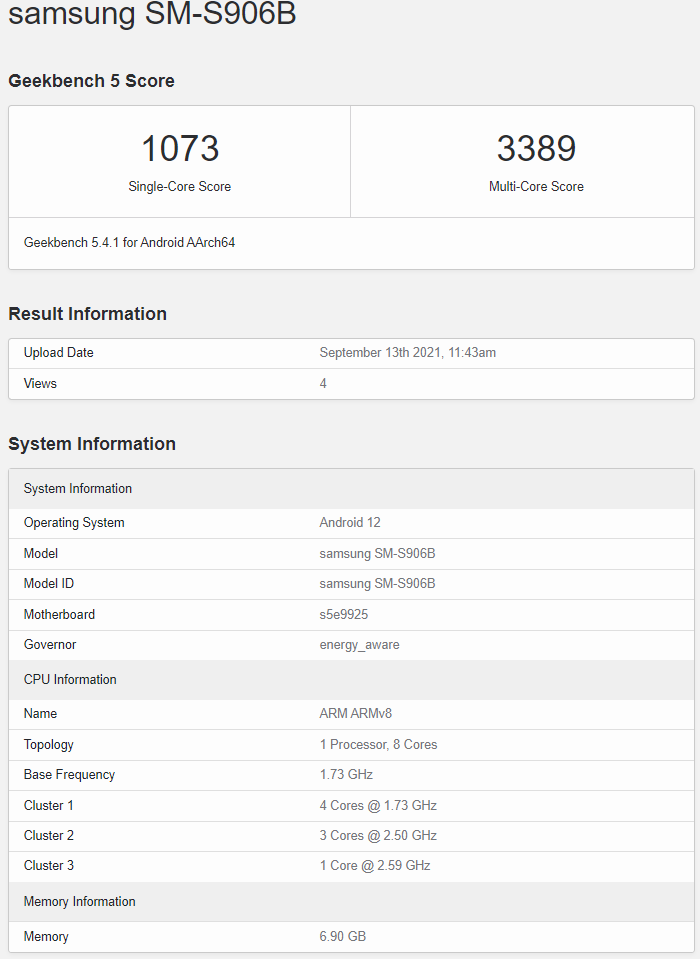
Task: Click the Model ID label
Action: pyautogui.click(x=49, y=583)
